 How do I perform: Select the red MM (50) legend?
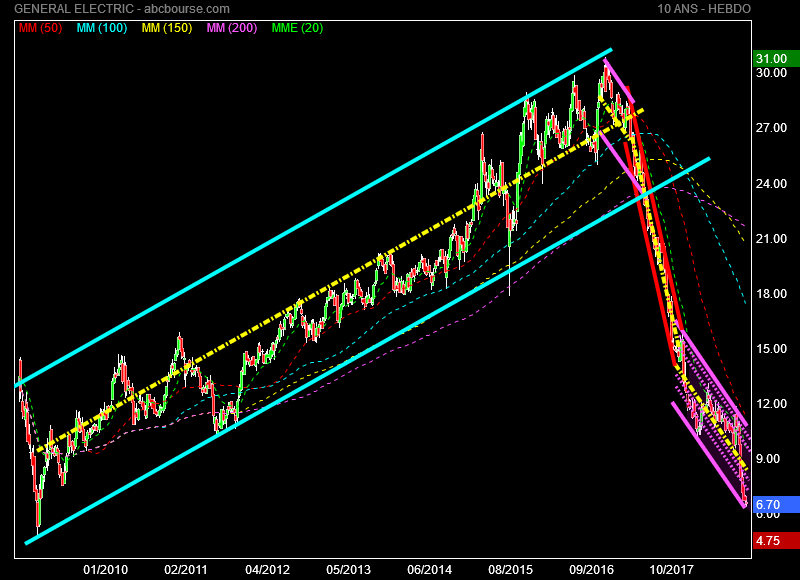click(40, 28)
